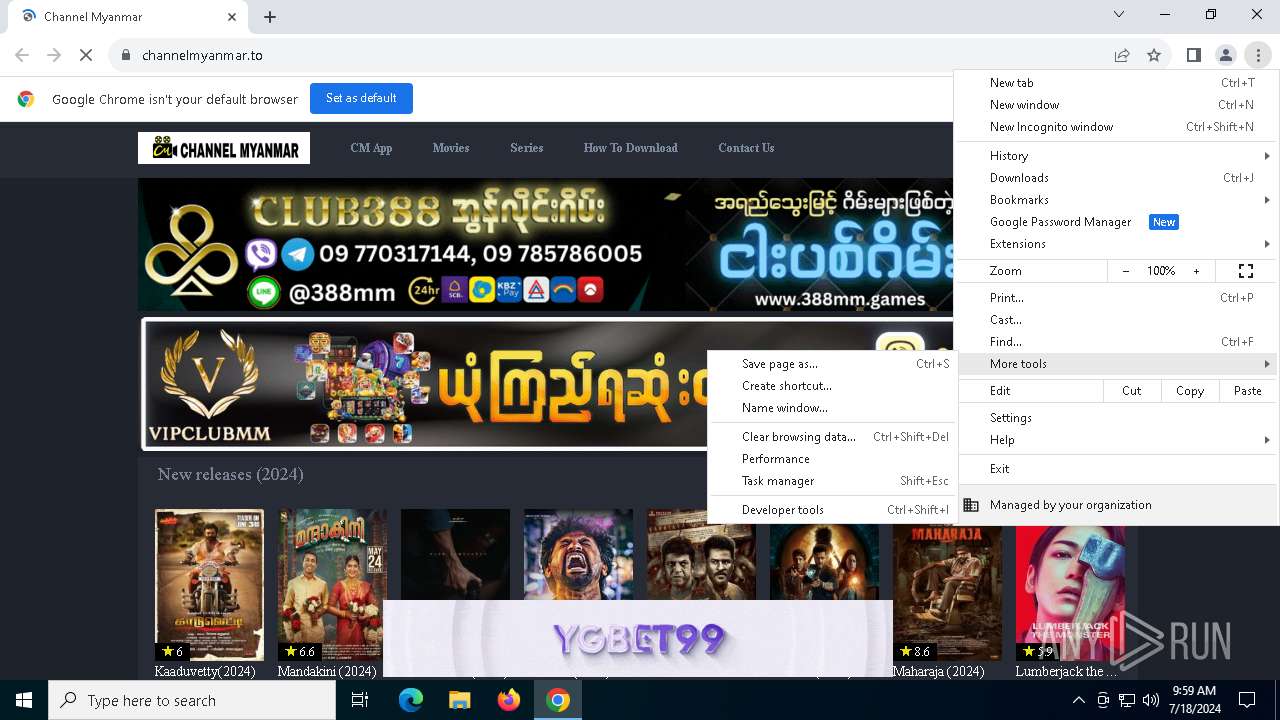Close the Channel Myanmar tab
Screen dimensions: 1280x720
coord(232,17)
